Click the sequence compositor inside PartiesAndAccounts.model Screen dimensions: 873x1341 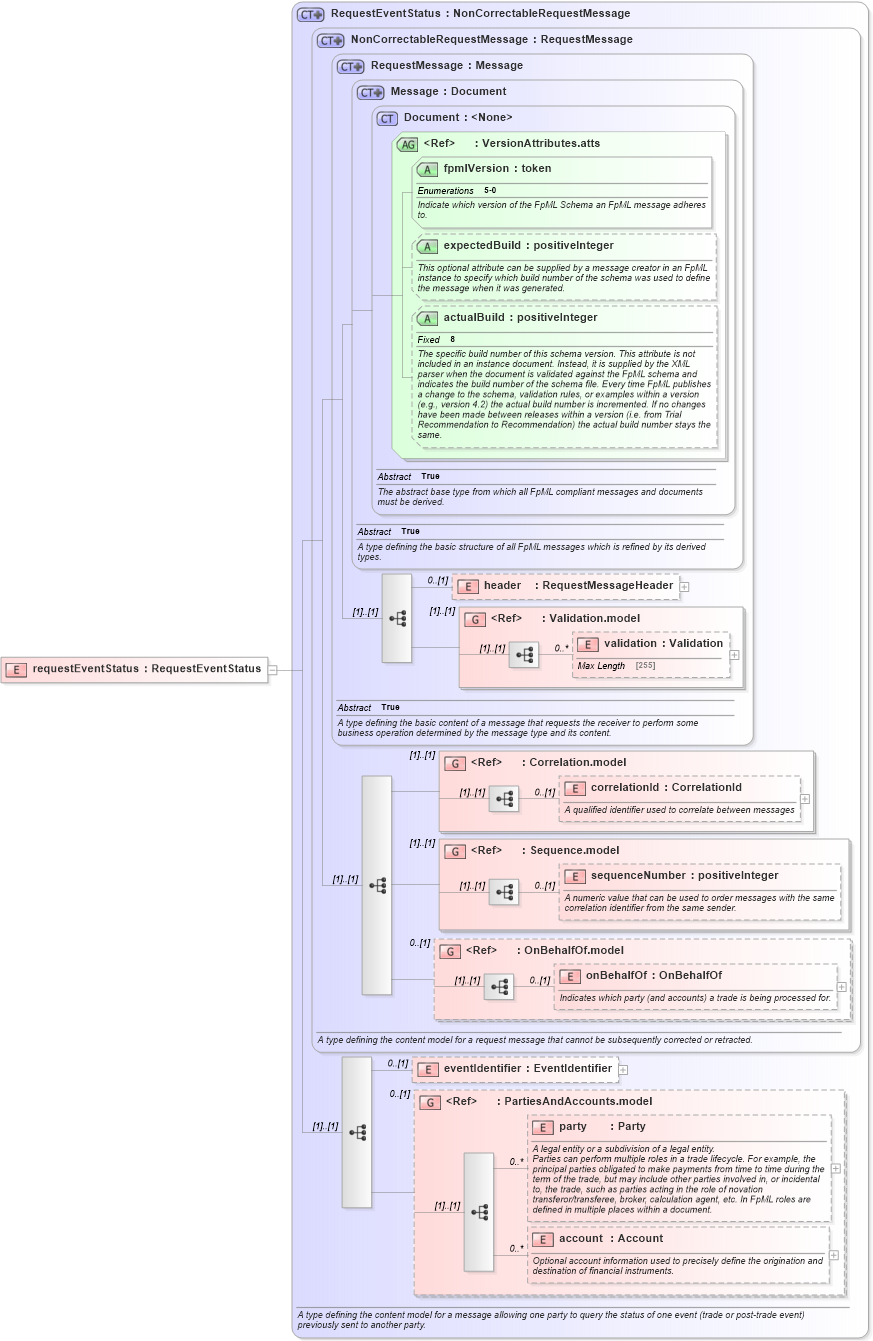point(479,1212)
